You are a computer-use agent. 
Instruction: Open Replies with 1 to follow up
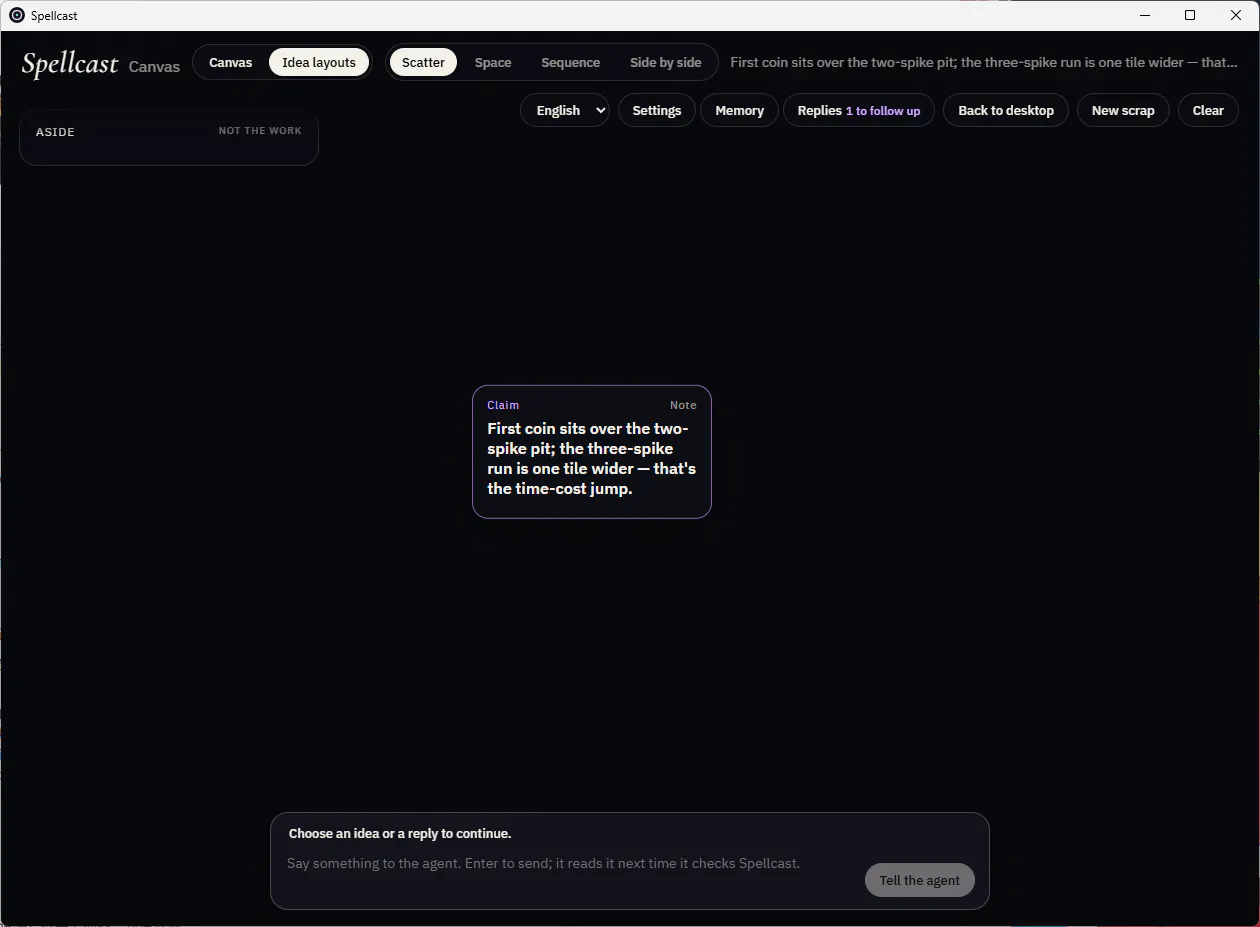point(859,110)
